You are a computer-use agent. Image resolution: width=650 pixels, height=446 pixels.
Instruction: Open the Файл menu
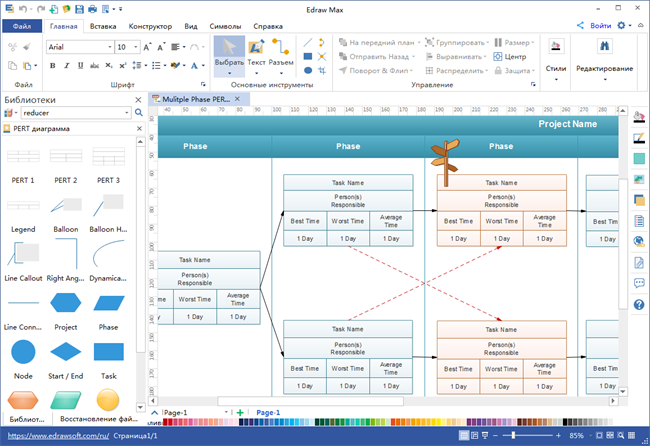tap(22, 24)
